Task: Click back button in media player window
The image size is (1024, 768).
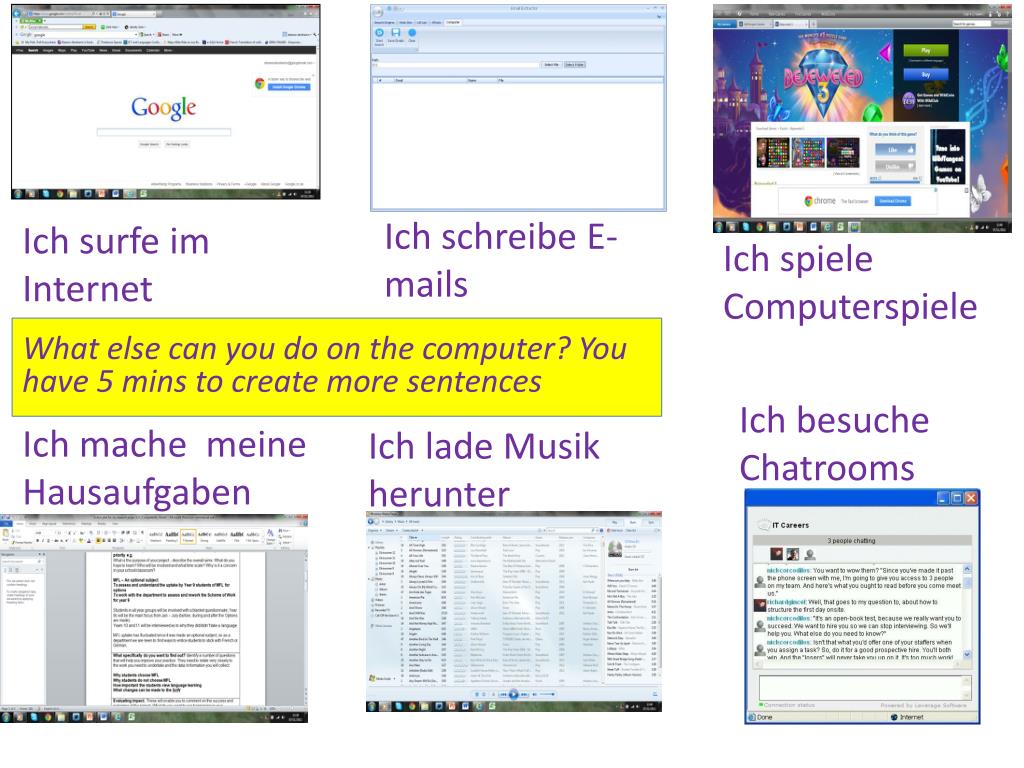Action: click(x=372, y=522)
